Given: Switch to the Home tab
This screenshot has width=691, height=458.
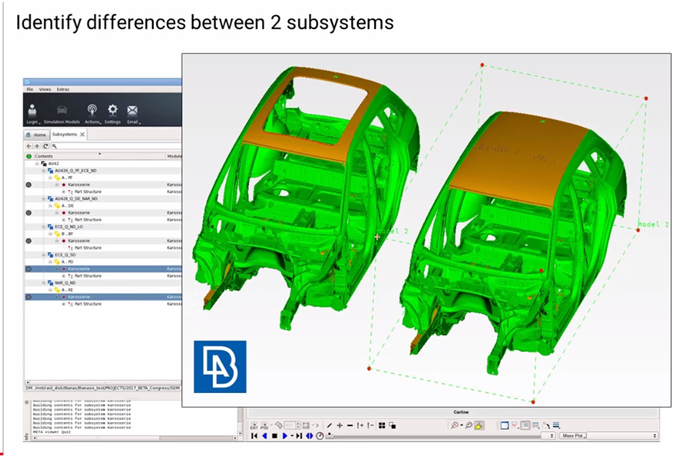Looking at the screenshot, I should 37,134.
